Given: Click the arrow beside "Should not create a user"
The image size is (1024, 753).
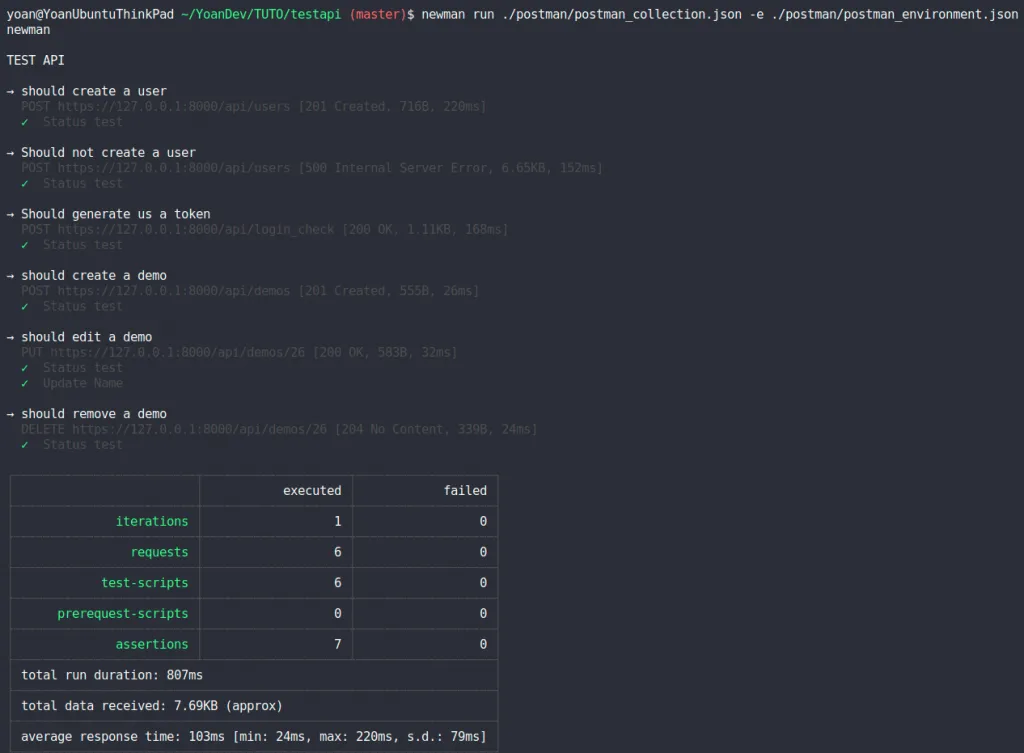Looking at the screenshot, I should point(10,153).
